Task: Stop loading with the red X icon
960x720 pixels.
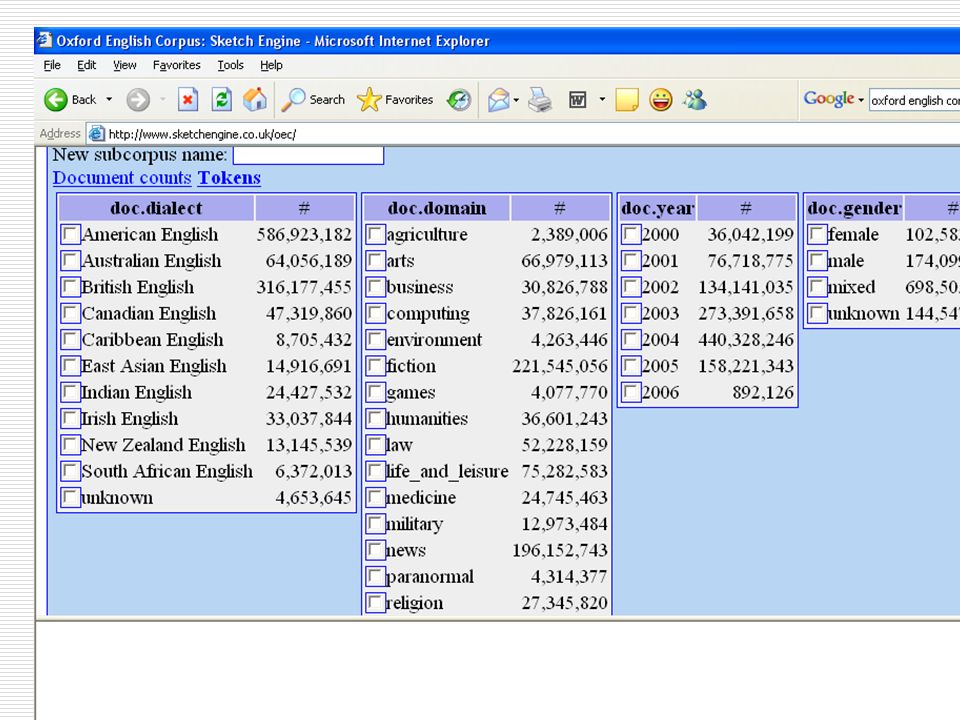Action: pos(188,99)
